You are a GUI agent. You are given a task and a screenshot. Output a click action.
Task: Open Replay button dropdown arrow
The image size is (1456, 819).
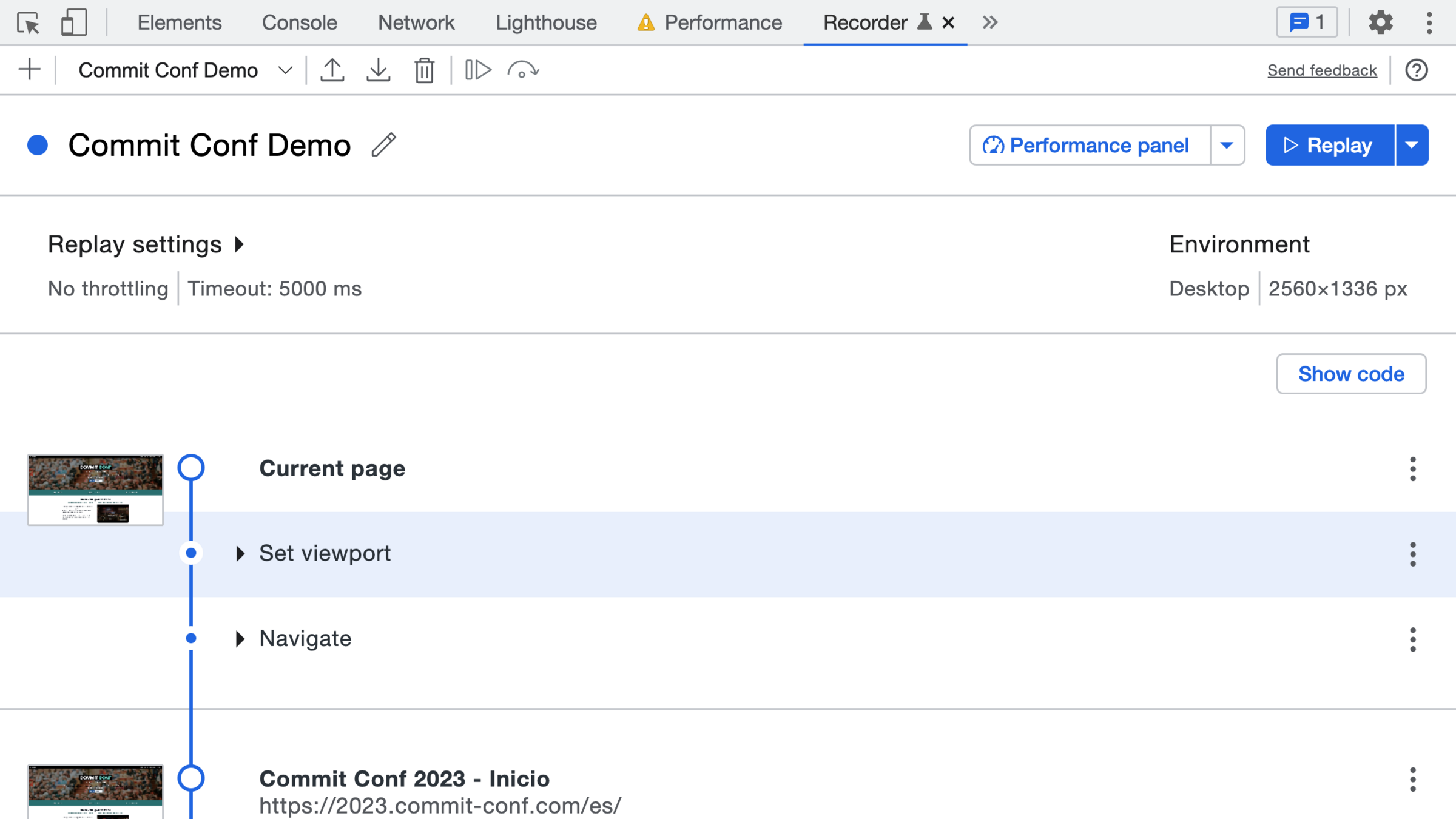pyautogui.click(x=1412, y=145)
